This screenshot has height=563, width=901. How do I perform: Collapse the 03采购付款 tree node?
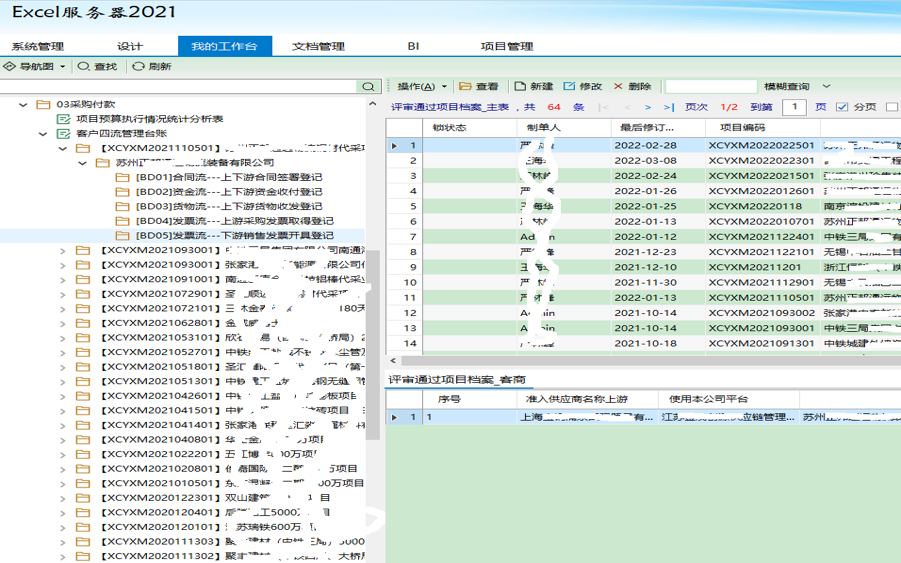point(23,105)
